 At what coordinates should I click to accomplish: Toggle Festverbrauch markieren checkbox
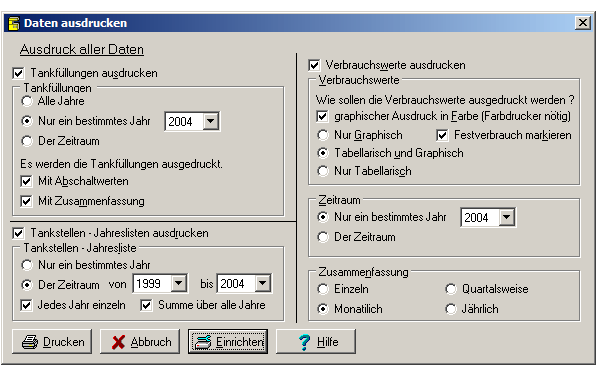point(442,135)
